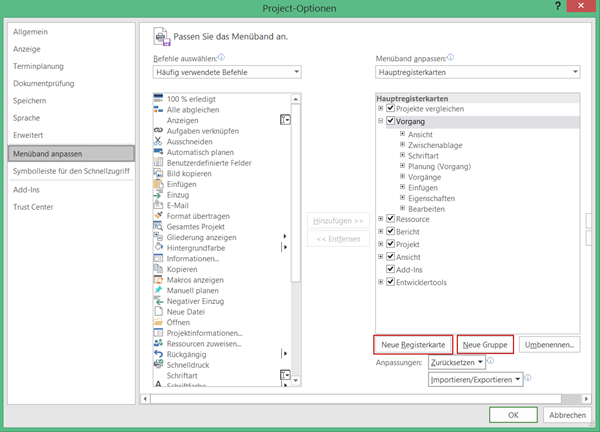
Task: Click the Automatisch planen icon
Action: [x=158, y=152]
